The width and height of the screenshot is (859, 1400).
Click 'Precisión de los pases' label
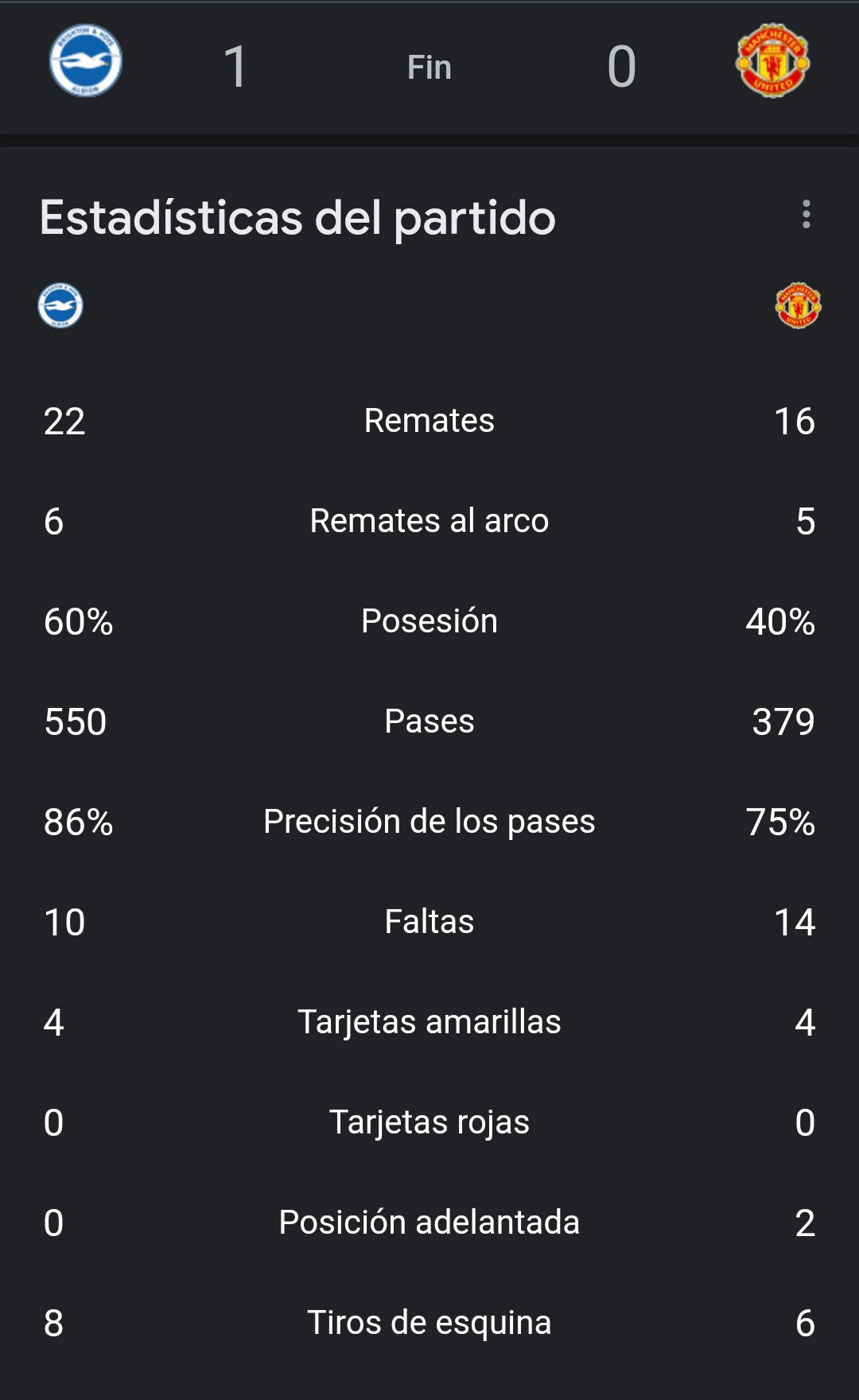(x=429, y=821)
